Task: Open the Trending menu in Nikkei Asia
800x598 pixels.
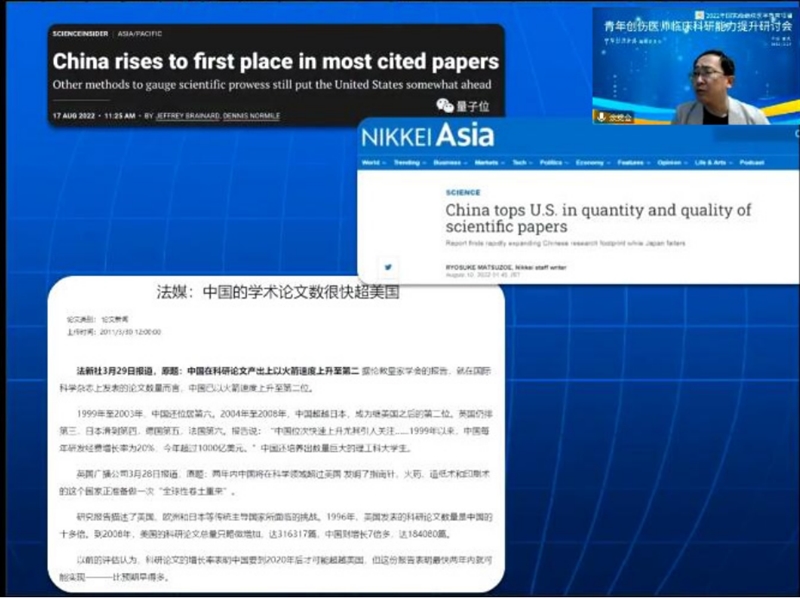Action: 409,163
